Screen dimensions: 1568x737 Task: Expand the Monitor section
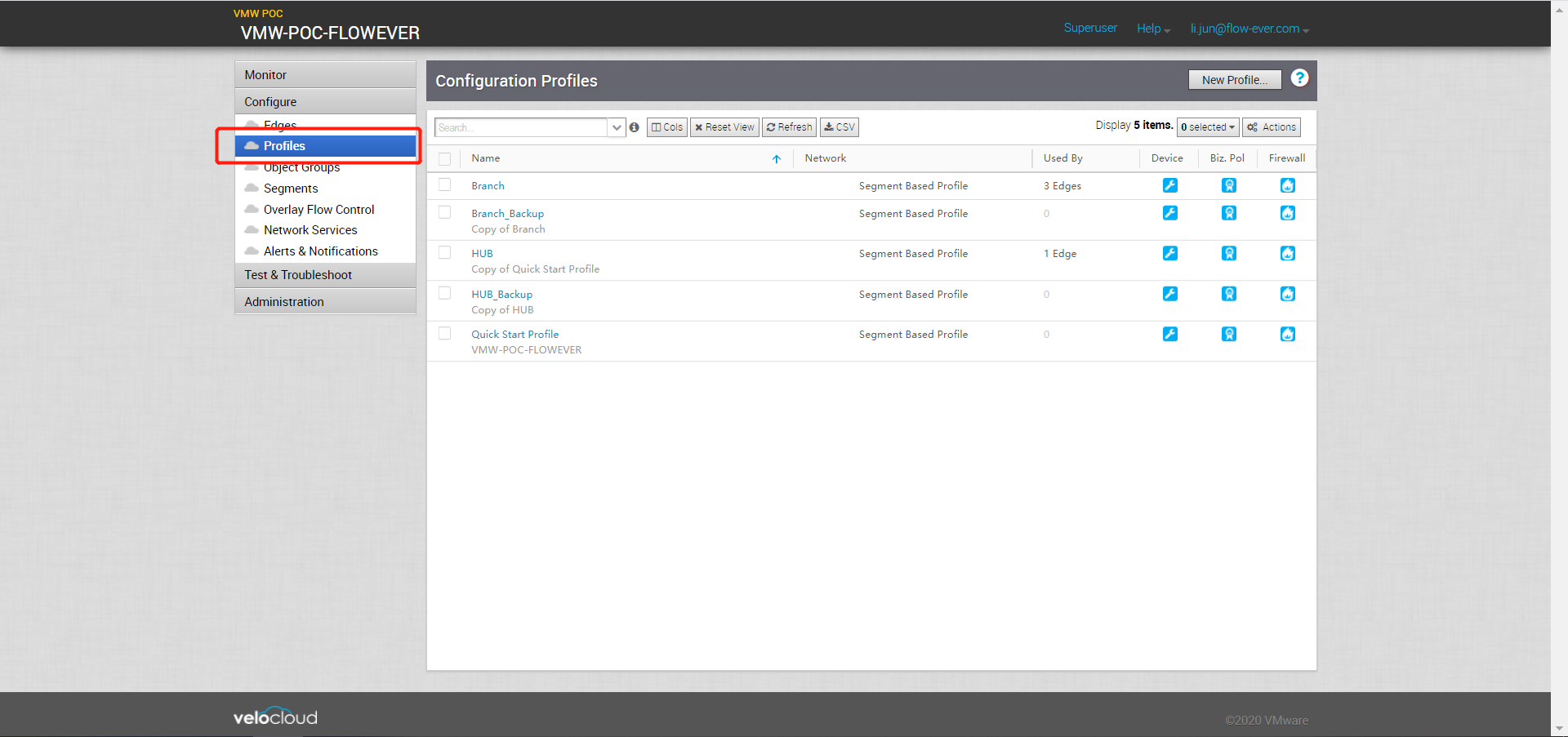coord(325,74)
